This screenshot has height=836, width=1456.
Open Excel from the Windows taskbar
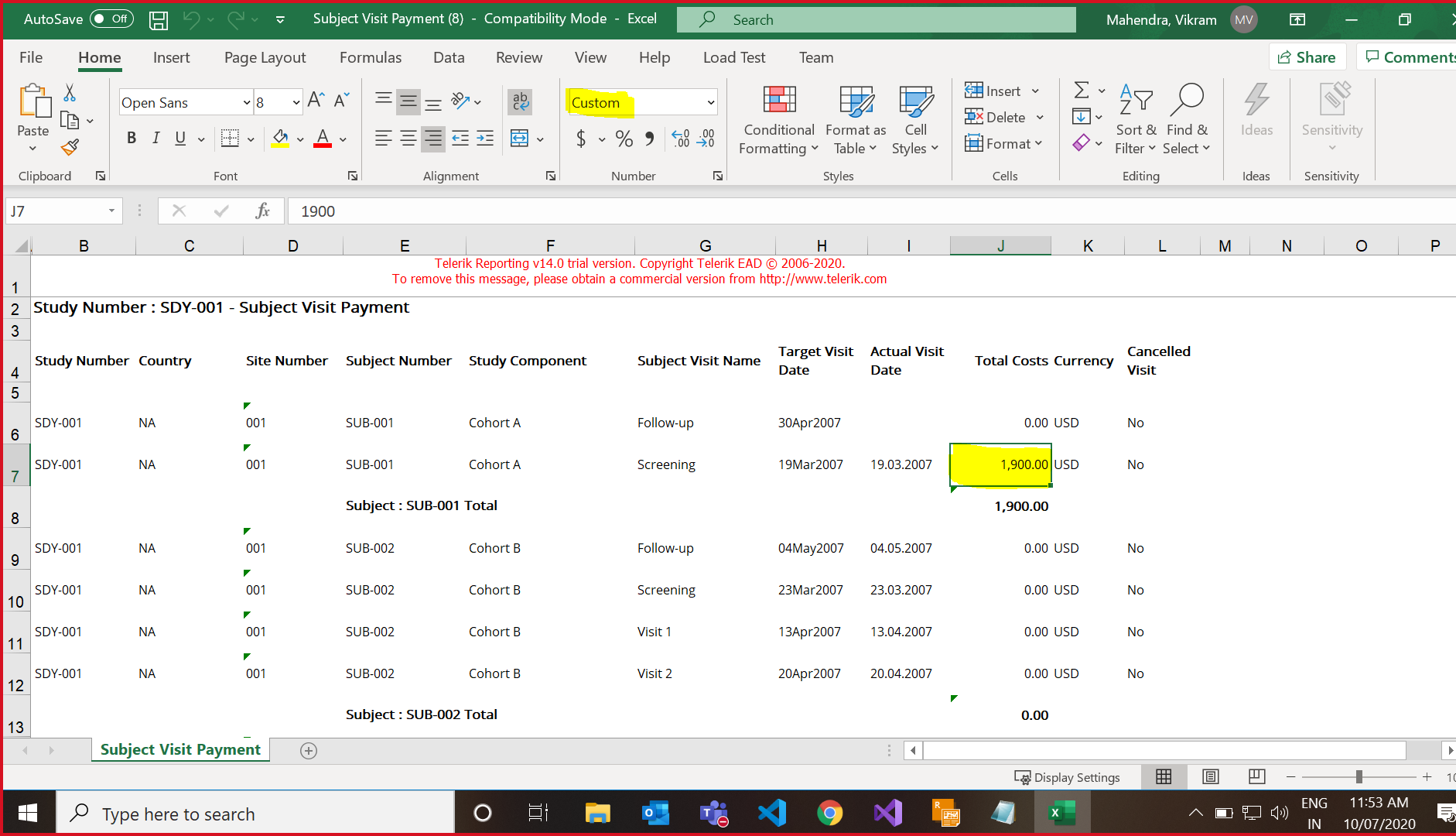click(1061, 814)
